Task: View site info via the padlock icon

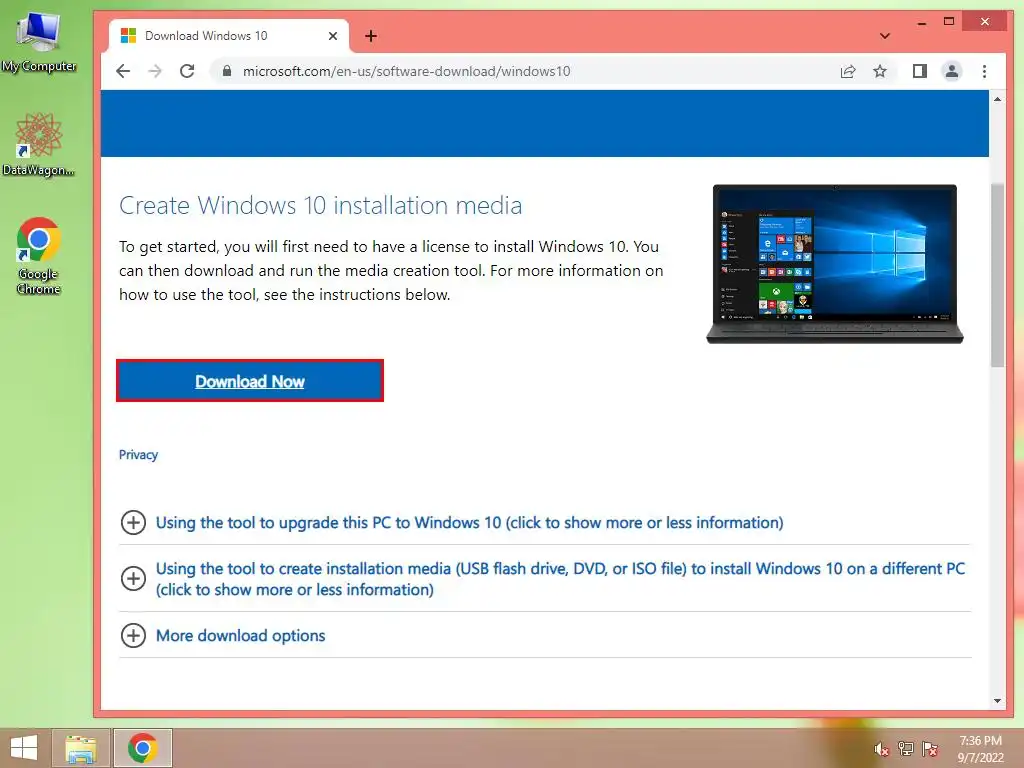Action: [x=227, y=71]
